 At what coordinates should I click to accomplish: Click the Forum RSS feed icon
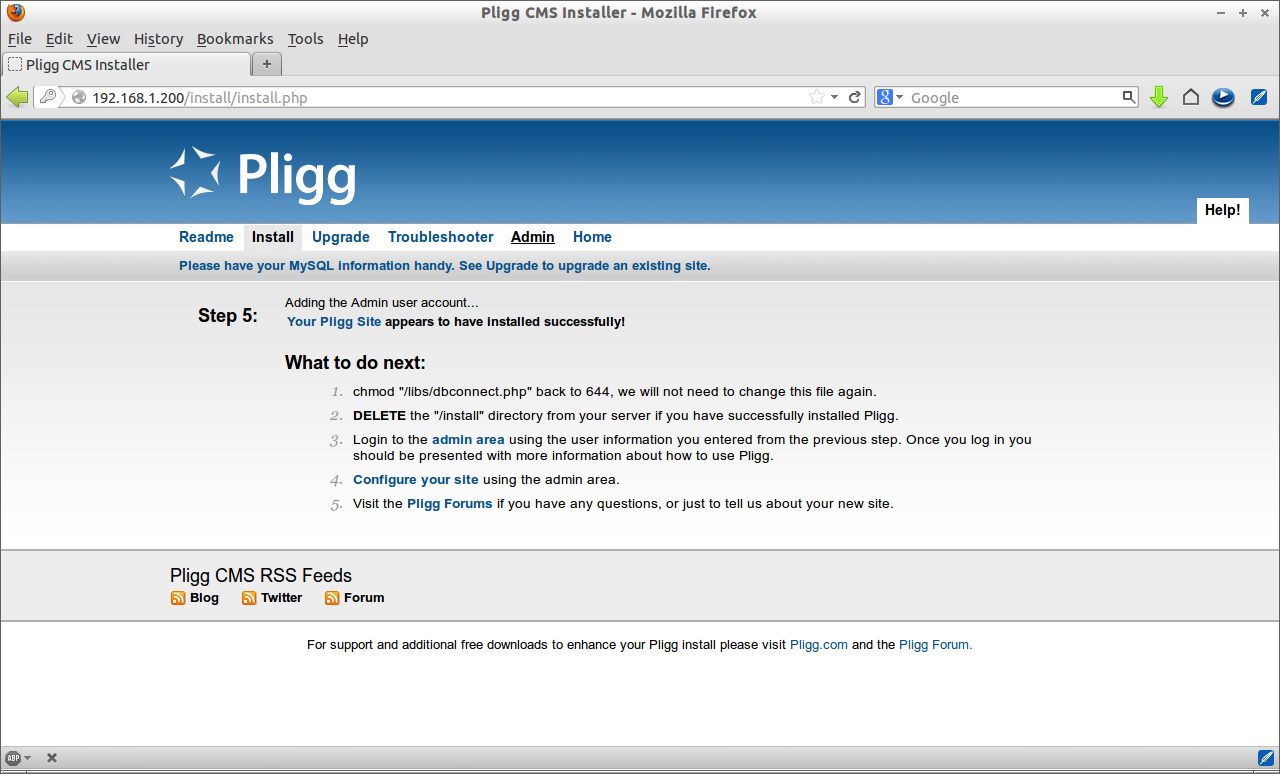coord(332,598)
